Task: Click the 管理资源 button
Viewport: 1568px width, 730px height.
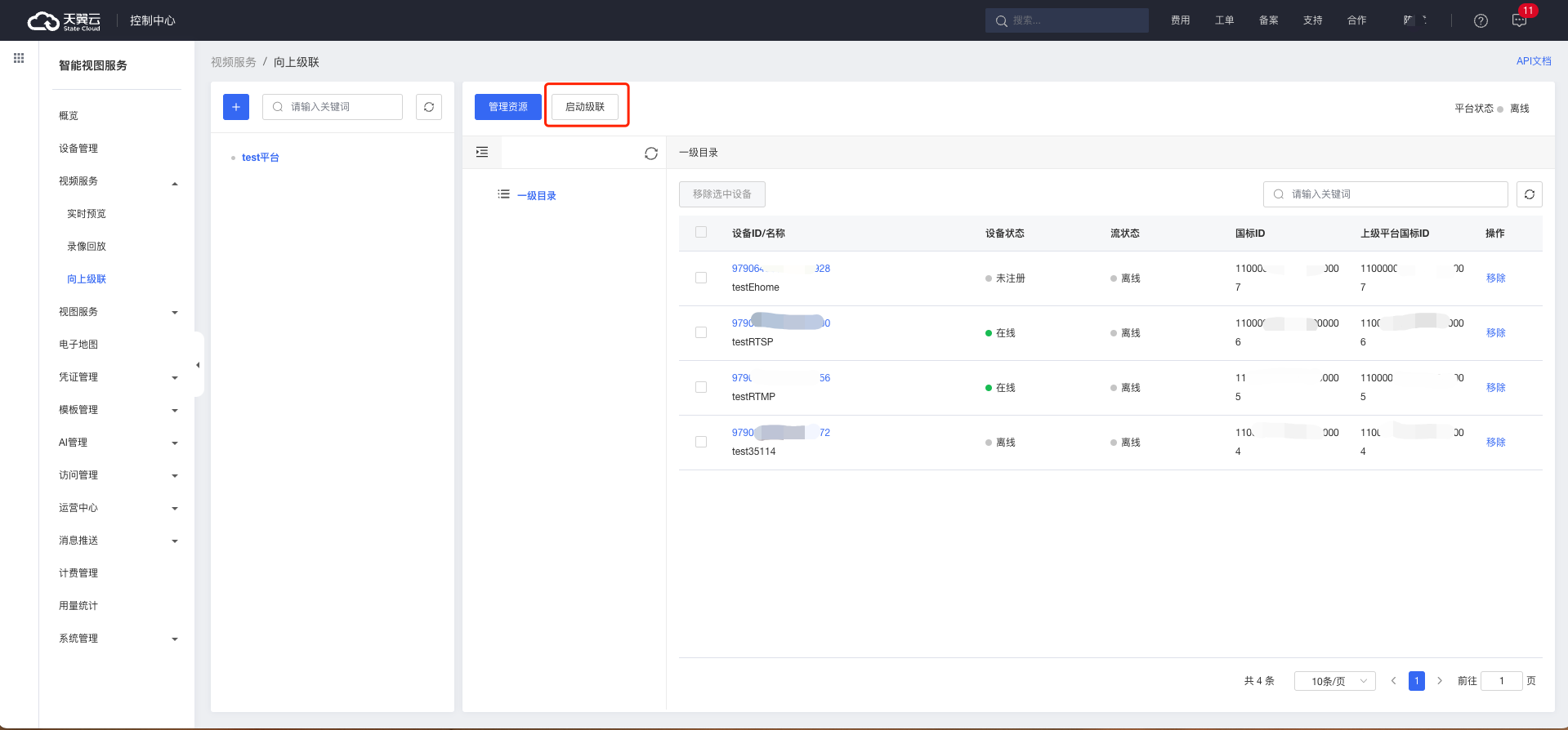Action: 508,107
